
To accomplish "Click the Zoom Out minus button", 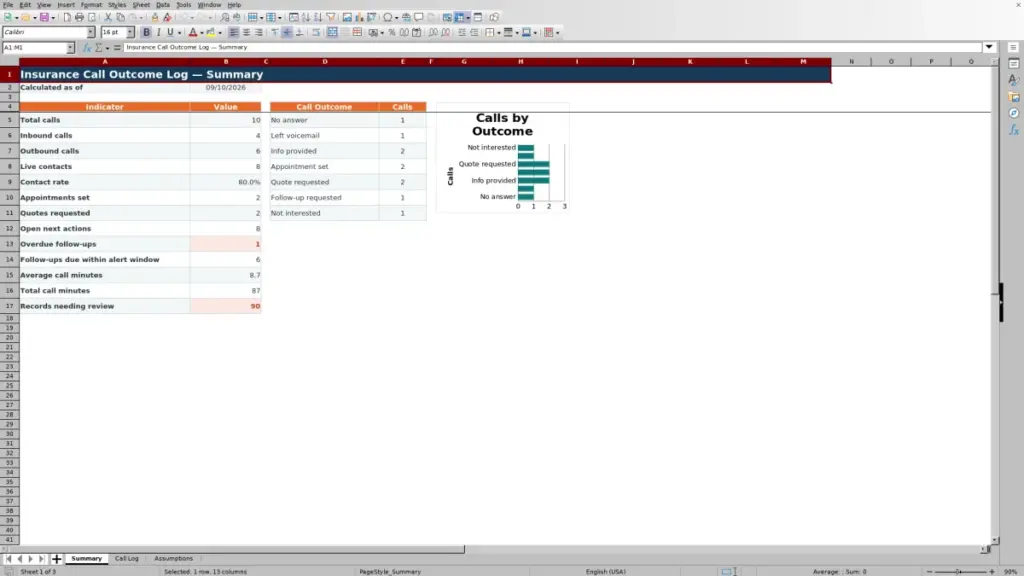I will (929, 571).
